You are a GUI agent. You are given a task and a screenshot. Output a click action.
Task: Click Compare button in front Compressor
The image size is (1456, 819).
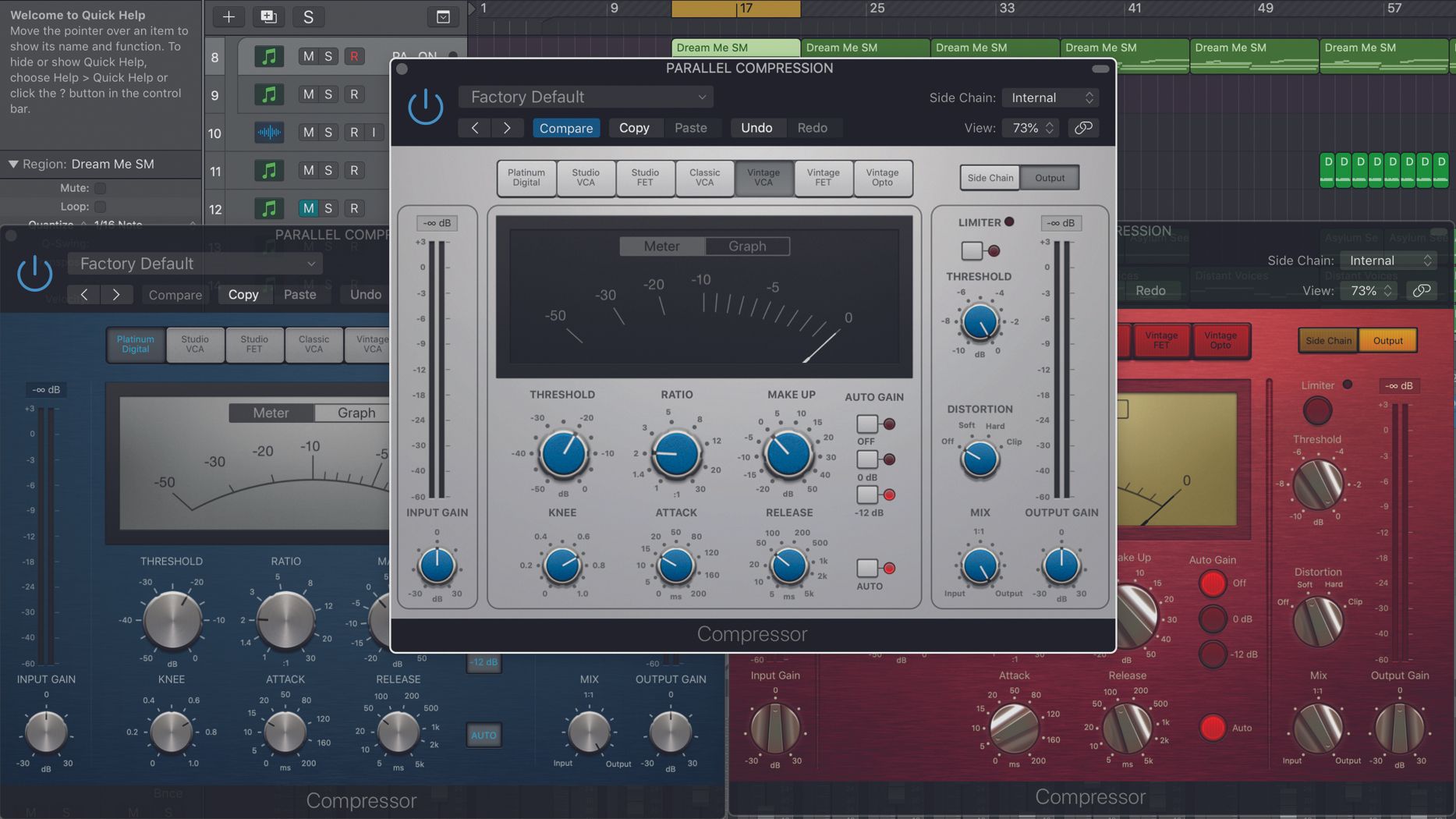click(x=566, y=128)
